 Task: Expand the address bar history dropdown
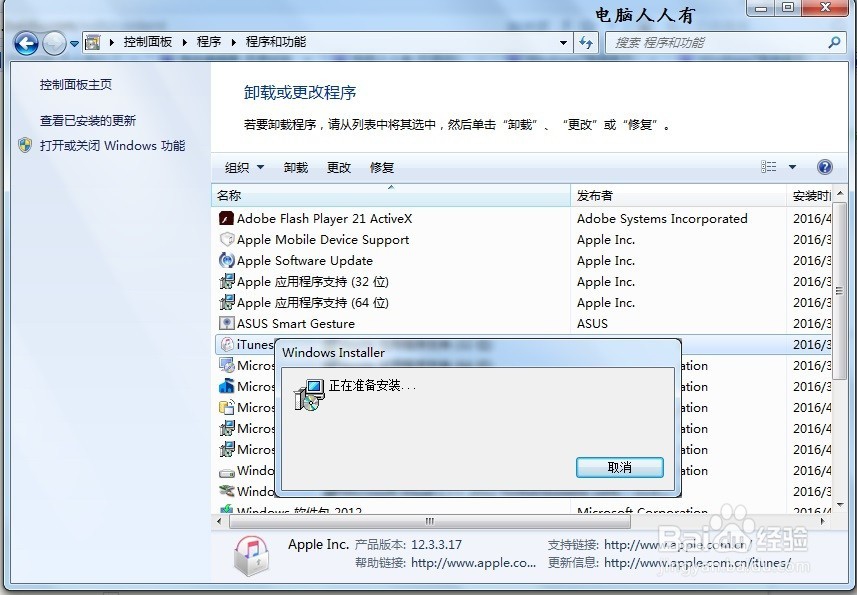click(563, 43)
